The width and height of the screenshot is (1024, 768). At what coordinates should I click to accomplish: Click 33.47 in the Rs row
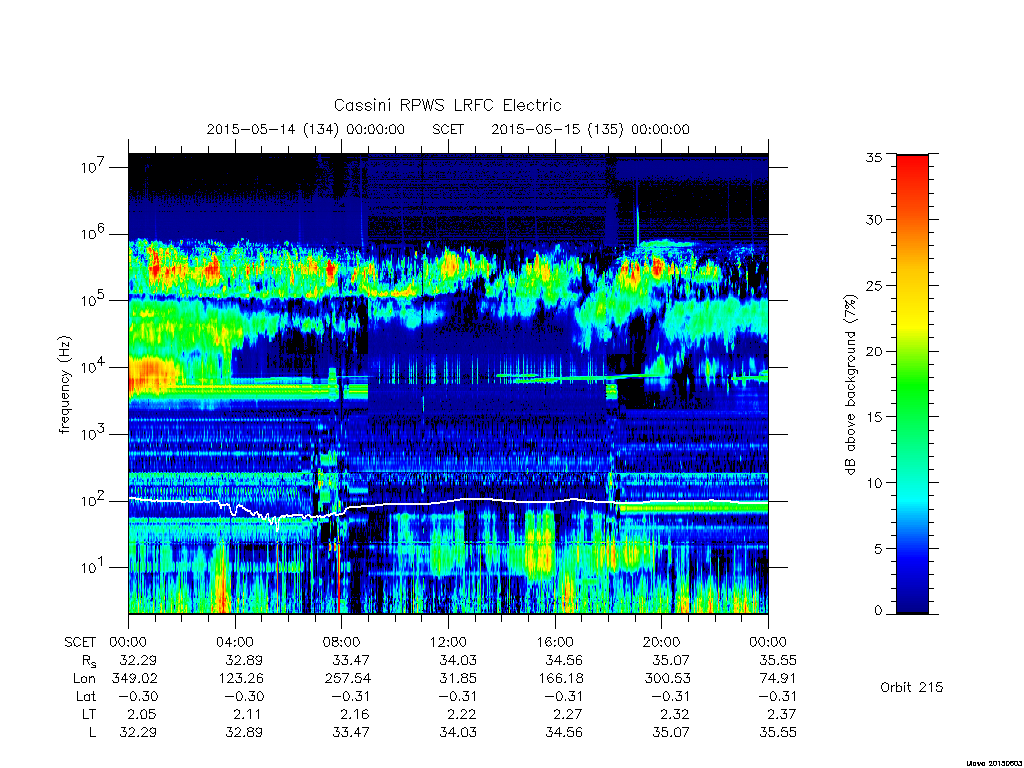click(x=351, y=660)
